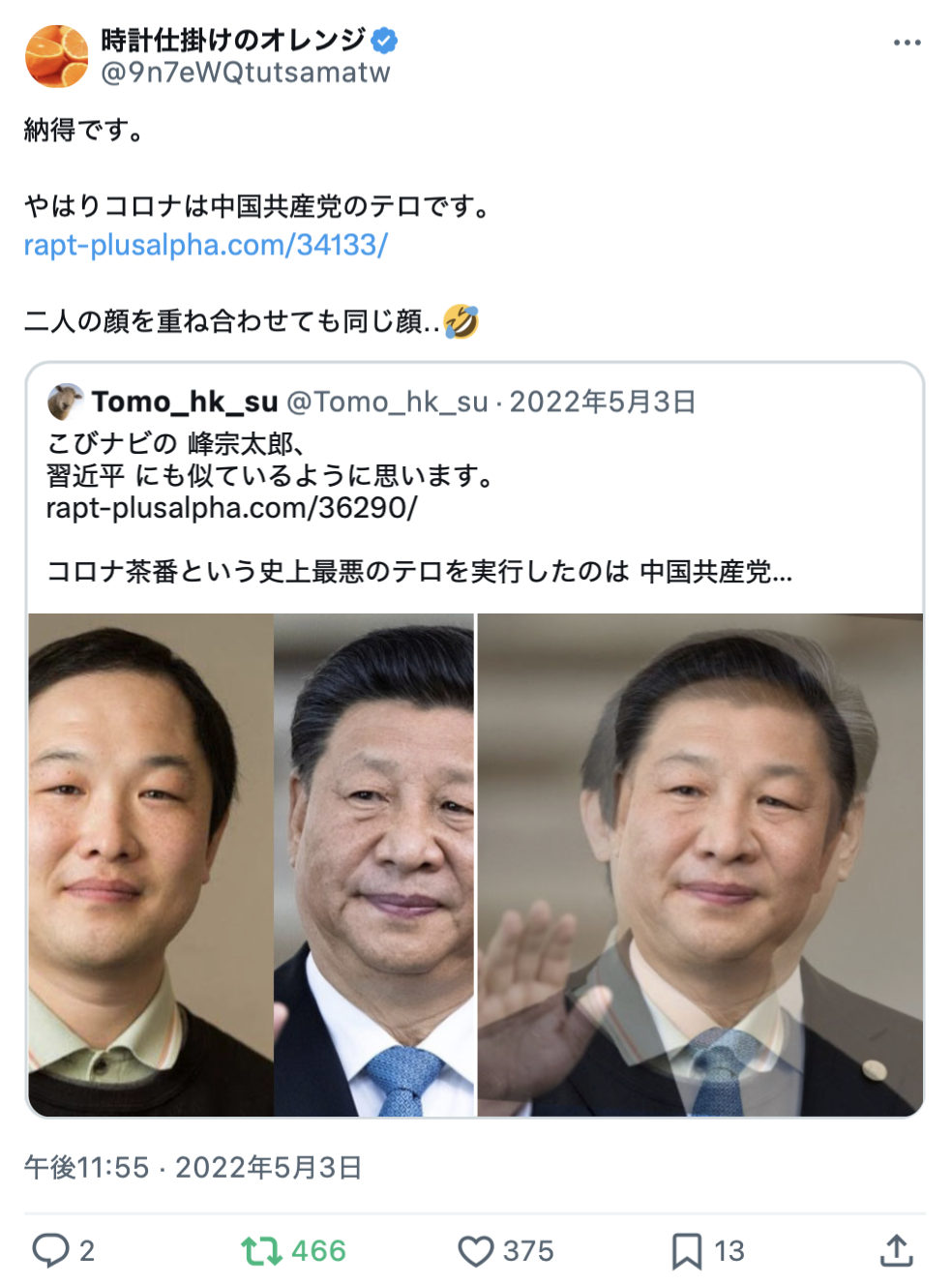952x1285 pixels.
Task: Open the three-dot more options menu
Action: pos(907,43)
